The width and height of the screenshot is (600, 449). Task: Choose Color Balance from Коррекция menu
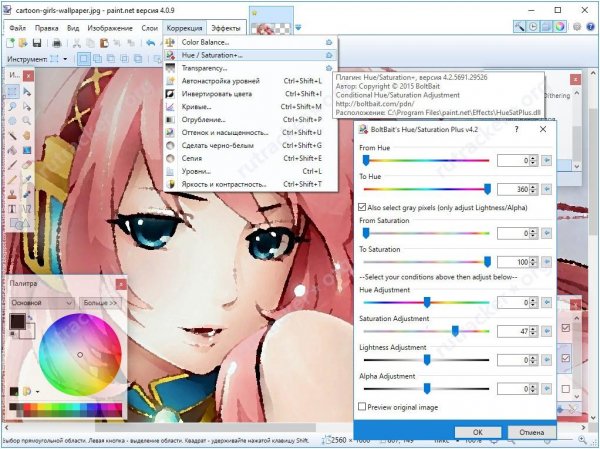[251, 42]
